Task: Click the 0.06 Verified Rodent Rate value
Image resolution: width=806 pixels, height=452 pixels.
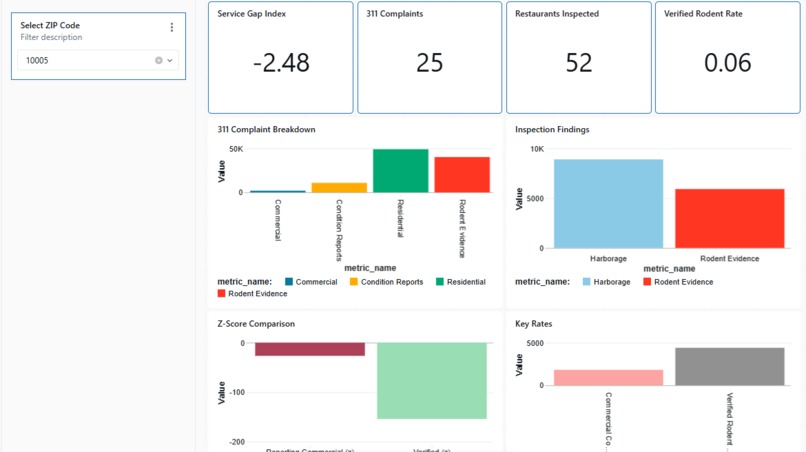Action: [727, 63]
